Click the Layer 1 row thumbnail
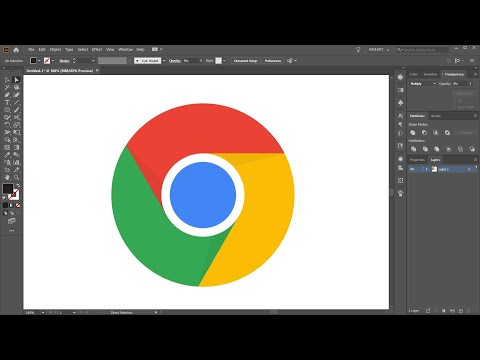 click(434, 169)
